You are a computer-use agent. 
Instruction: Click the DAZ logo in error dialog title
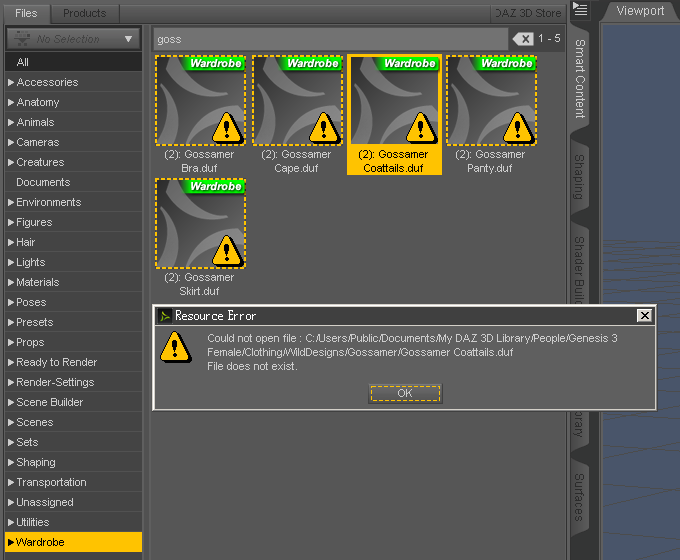[x=164, y=316]
